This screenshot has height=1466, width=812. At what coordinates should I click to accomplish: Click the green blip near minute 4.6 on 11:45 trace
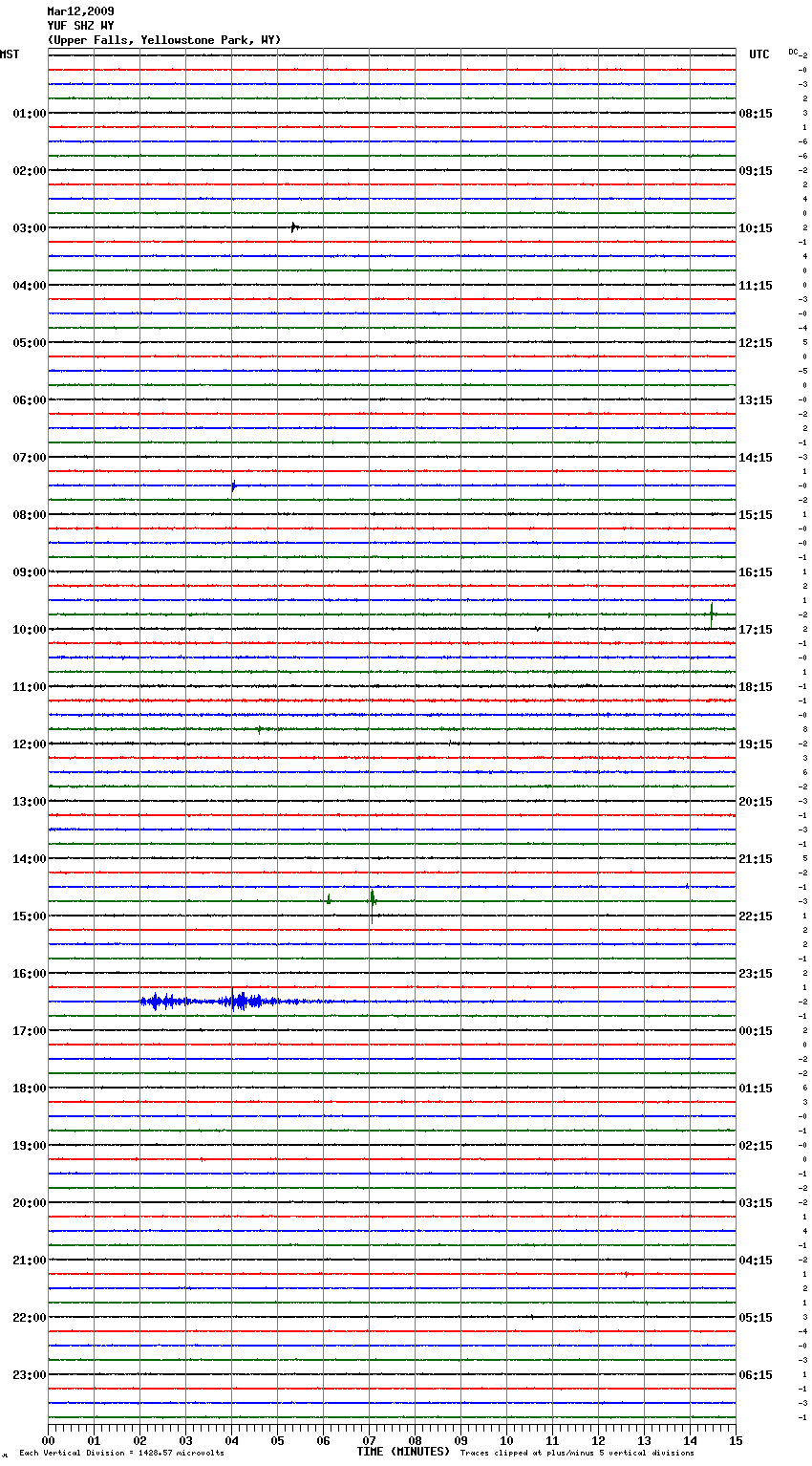tap(261, 729)
